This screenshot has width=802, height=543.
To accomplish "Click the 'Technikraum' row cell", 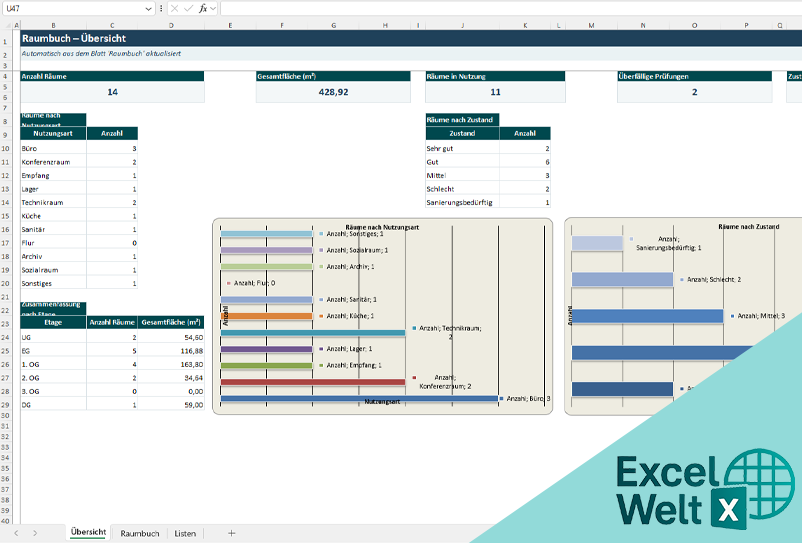I will (53, 202).
